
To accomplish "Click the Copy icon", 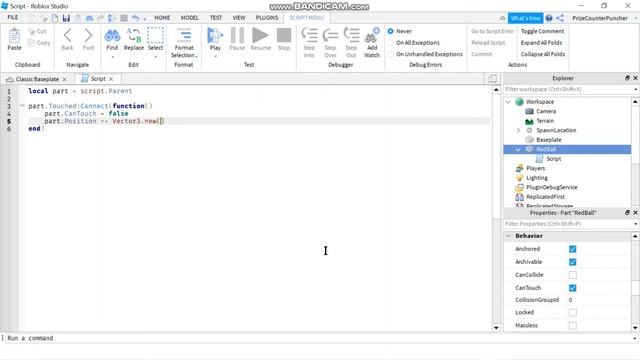I will [x=31, y=43].
